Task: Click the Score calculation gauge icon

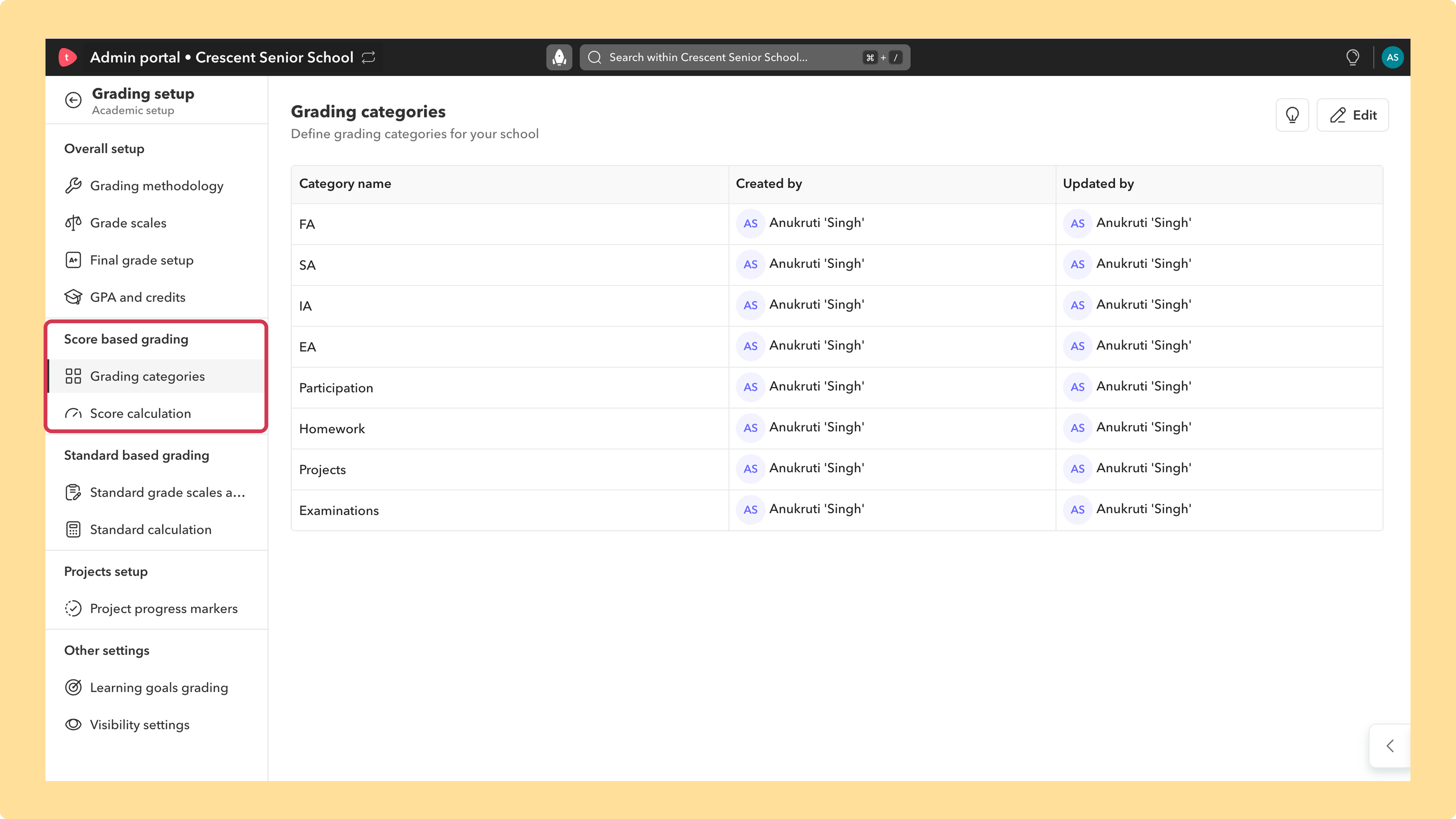Action: 73,413
